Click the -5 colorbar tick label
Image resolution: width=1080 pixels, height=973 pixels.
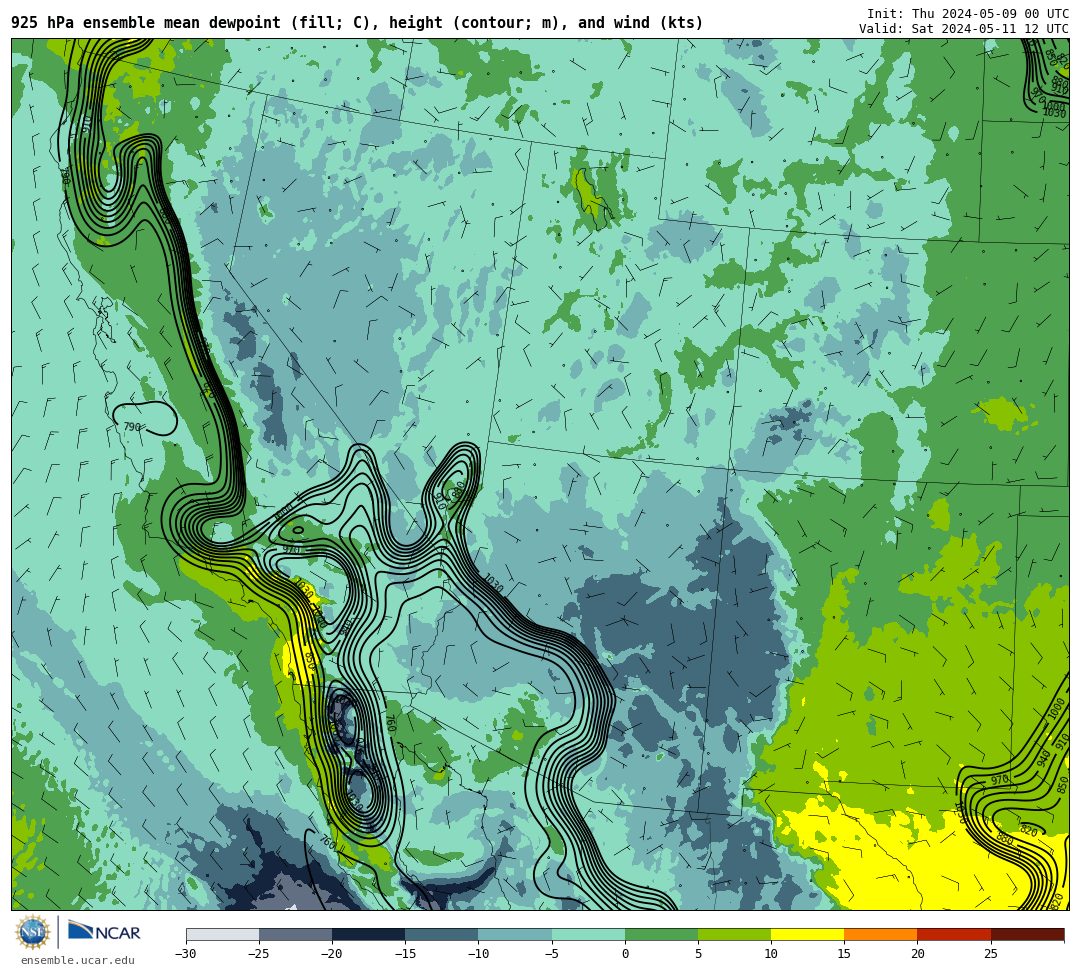(552, 954)
